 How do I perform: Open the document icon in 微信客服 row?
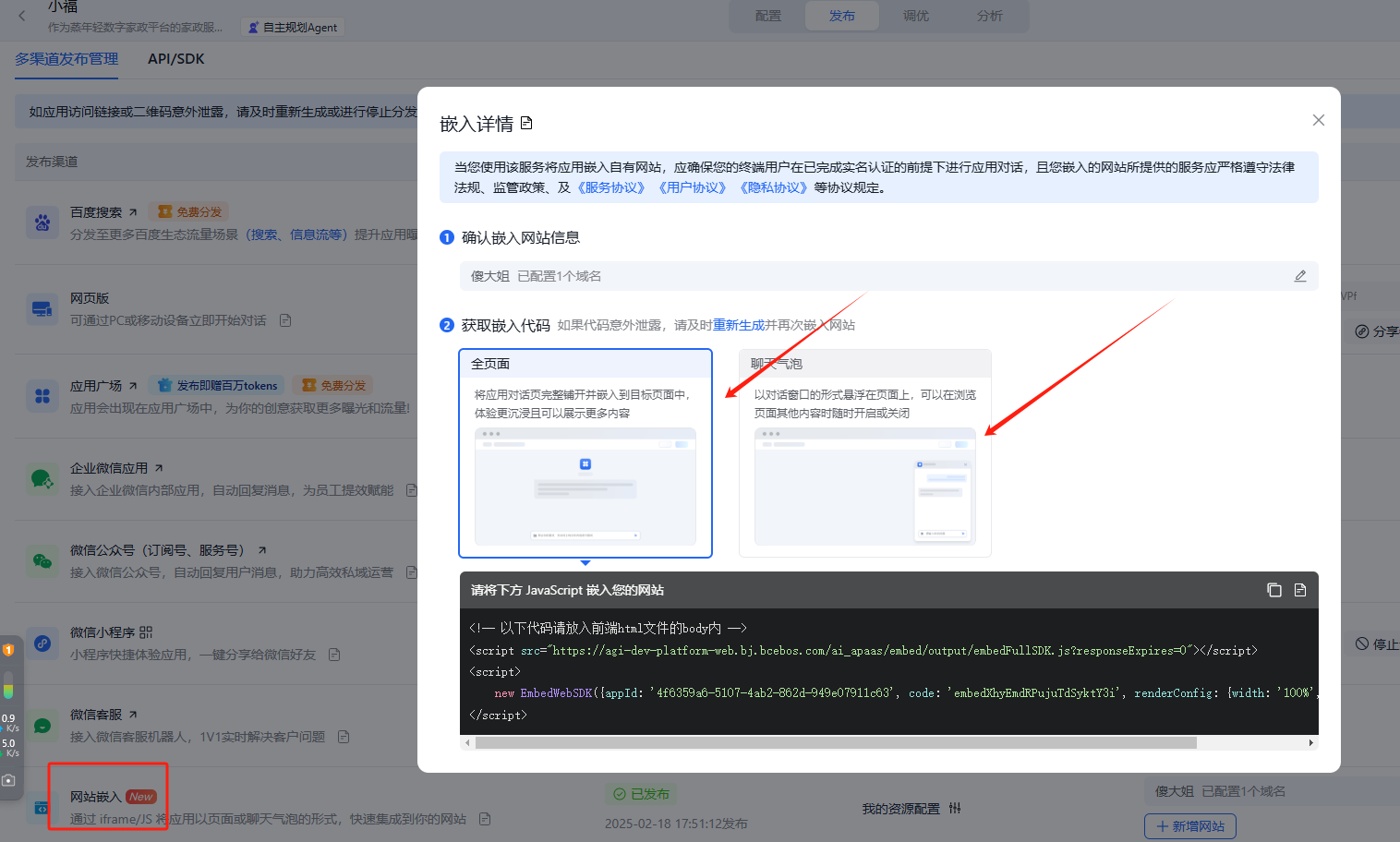tap(344, 737)
